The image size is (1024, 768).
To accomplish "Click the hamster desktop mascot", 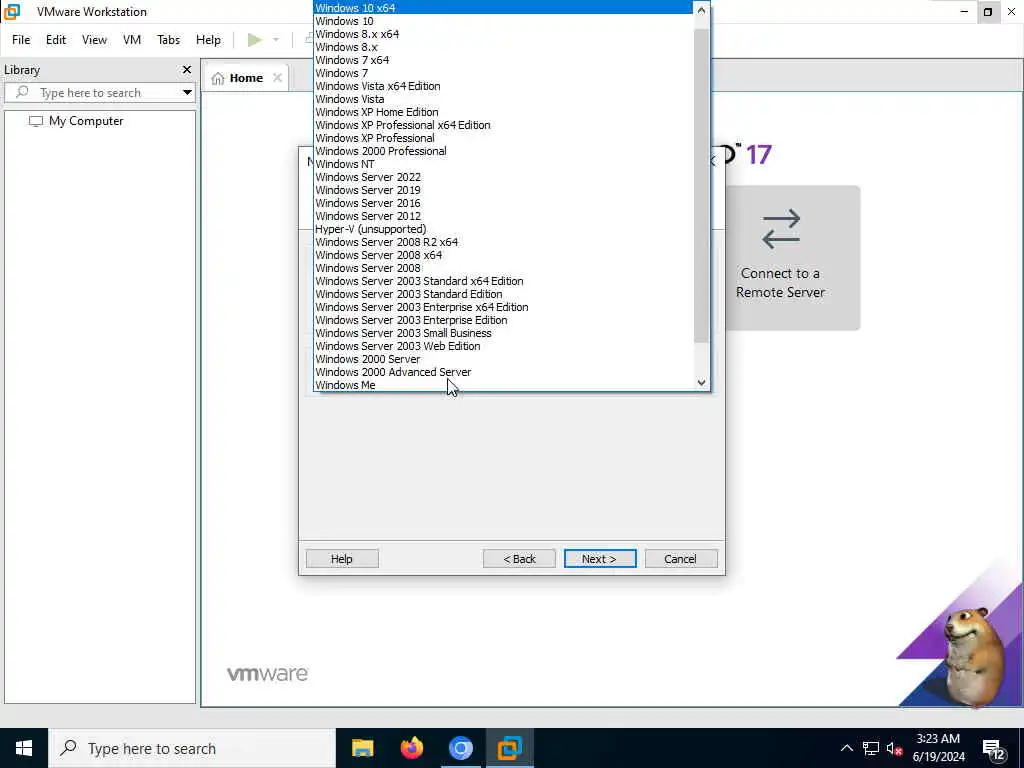I will tap(973, 656).
